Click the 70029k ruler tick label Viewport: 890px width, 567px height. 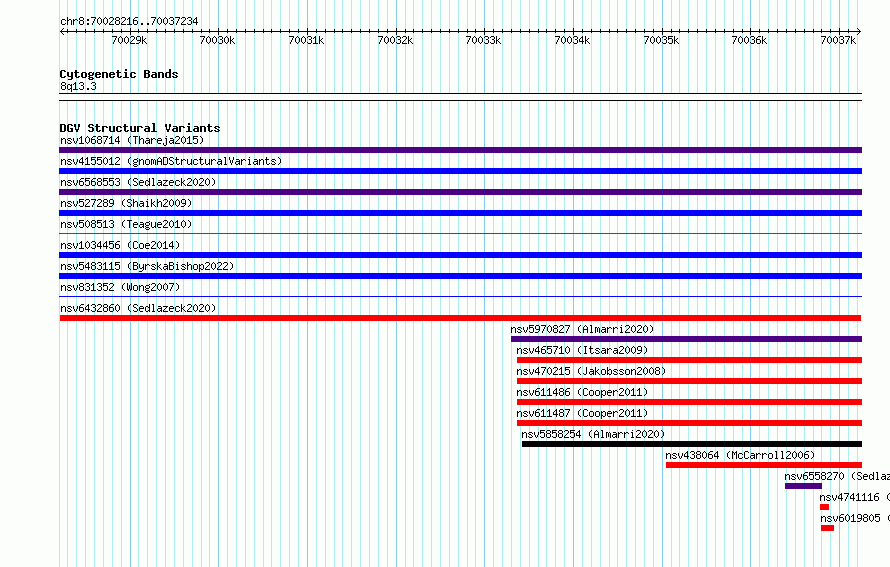tap(129, 40)
